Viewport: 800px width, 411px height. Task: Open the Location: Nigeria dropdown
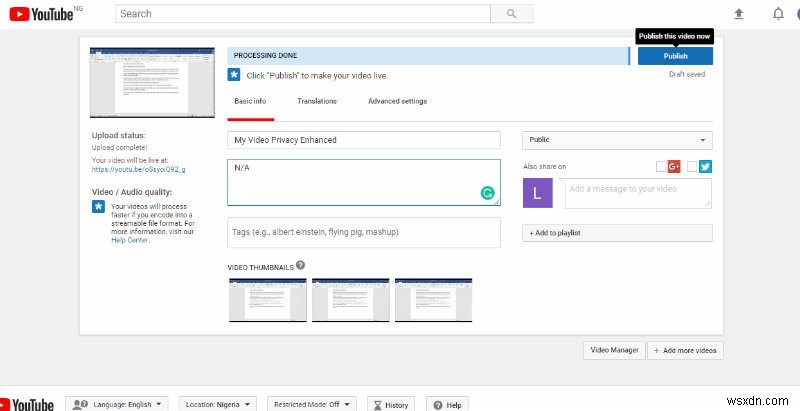217,404
